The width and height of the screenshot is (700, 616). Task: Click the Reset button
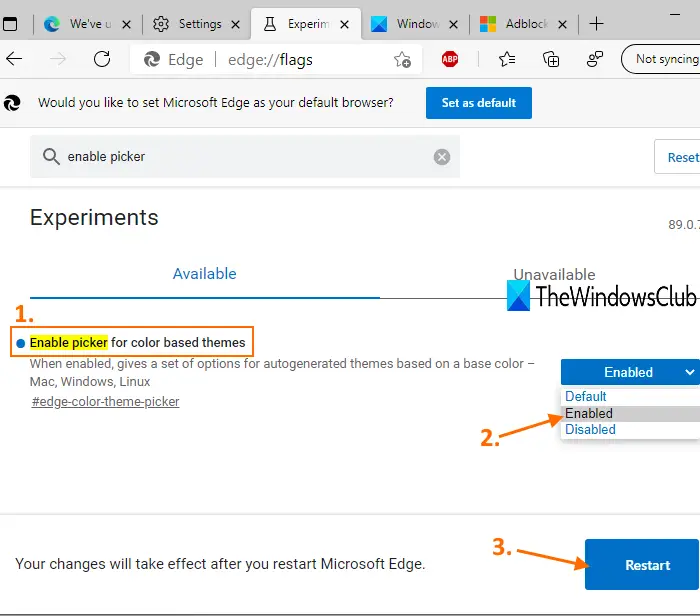pos(677,157)
